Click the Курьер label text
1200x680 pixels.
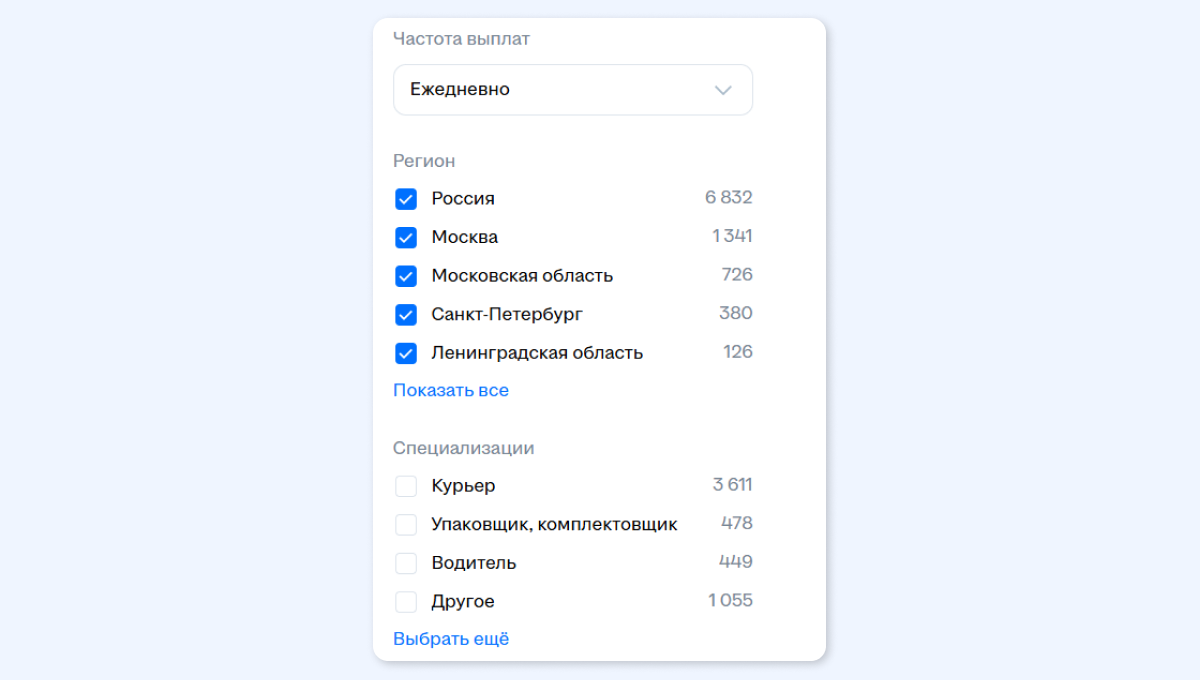coord(463,486)
